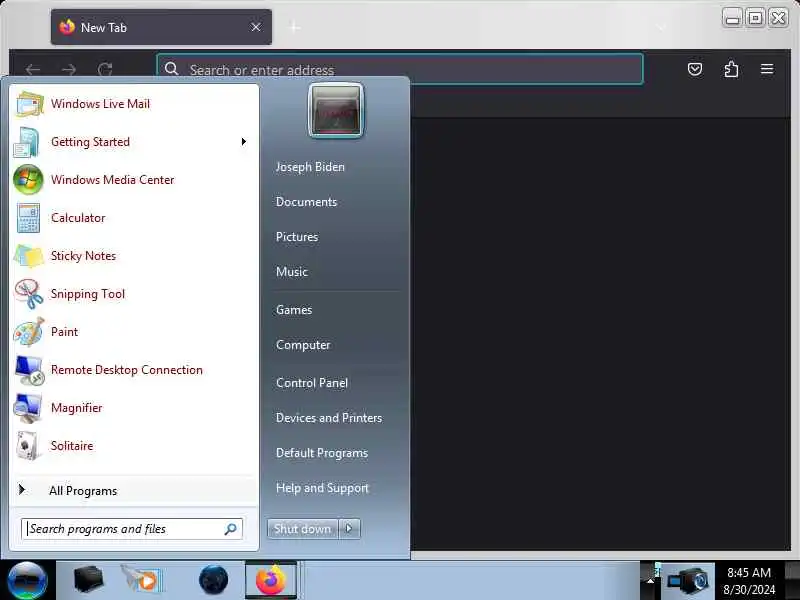Focus the Firefox address bar
800x600 pixels.
399,69
